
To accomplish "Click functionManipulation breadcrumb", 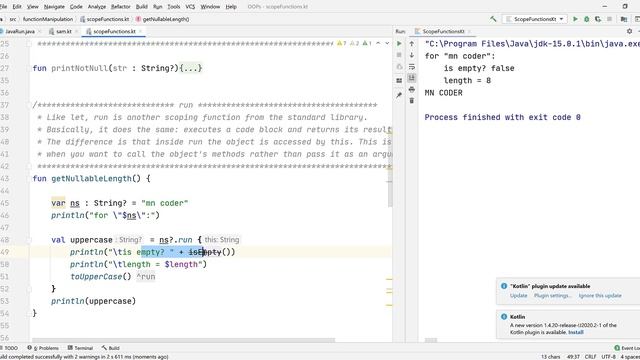I will tap(48, 19).
